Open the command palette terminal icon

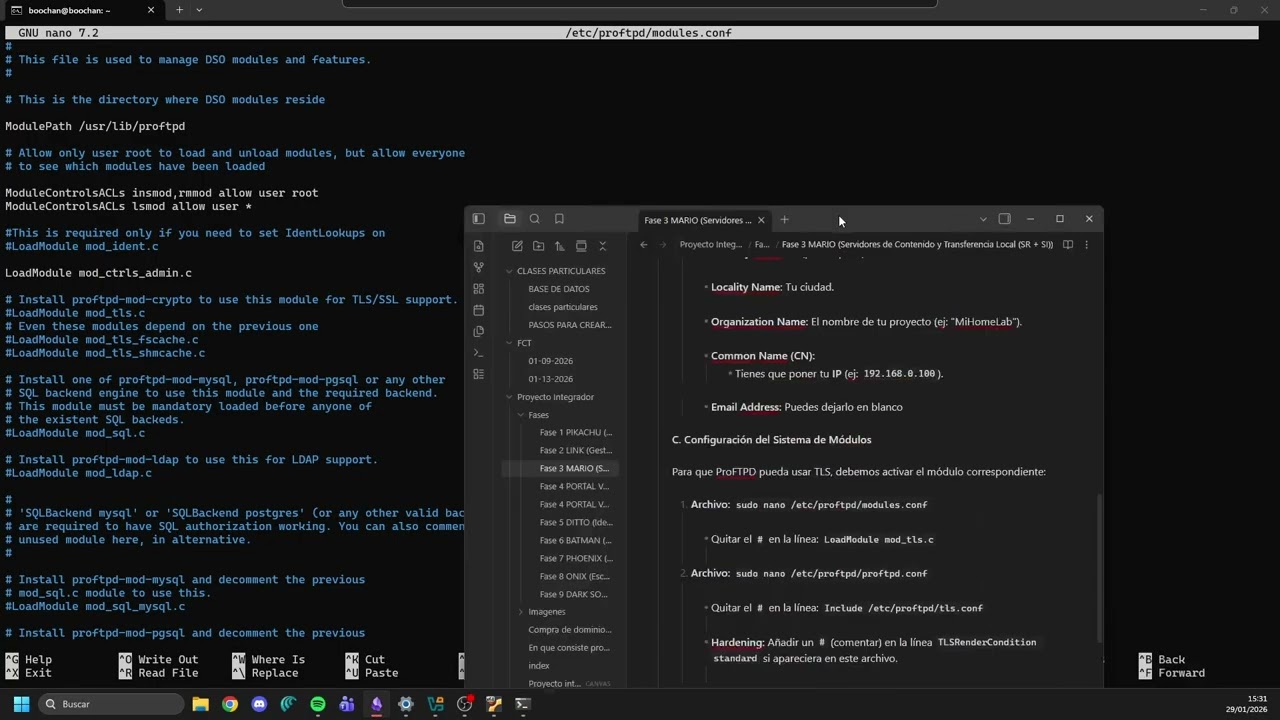pyautogui.click(x=478, y=353)
